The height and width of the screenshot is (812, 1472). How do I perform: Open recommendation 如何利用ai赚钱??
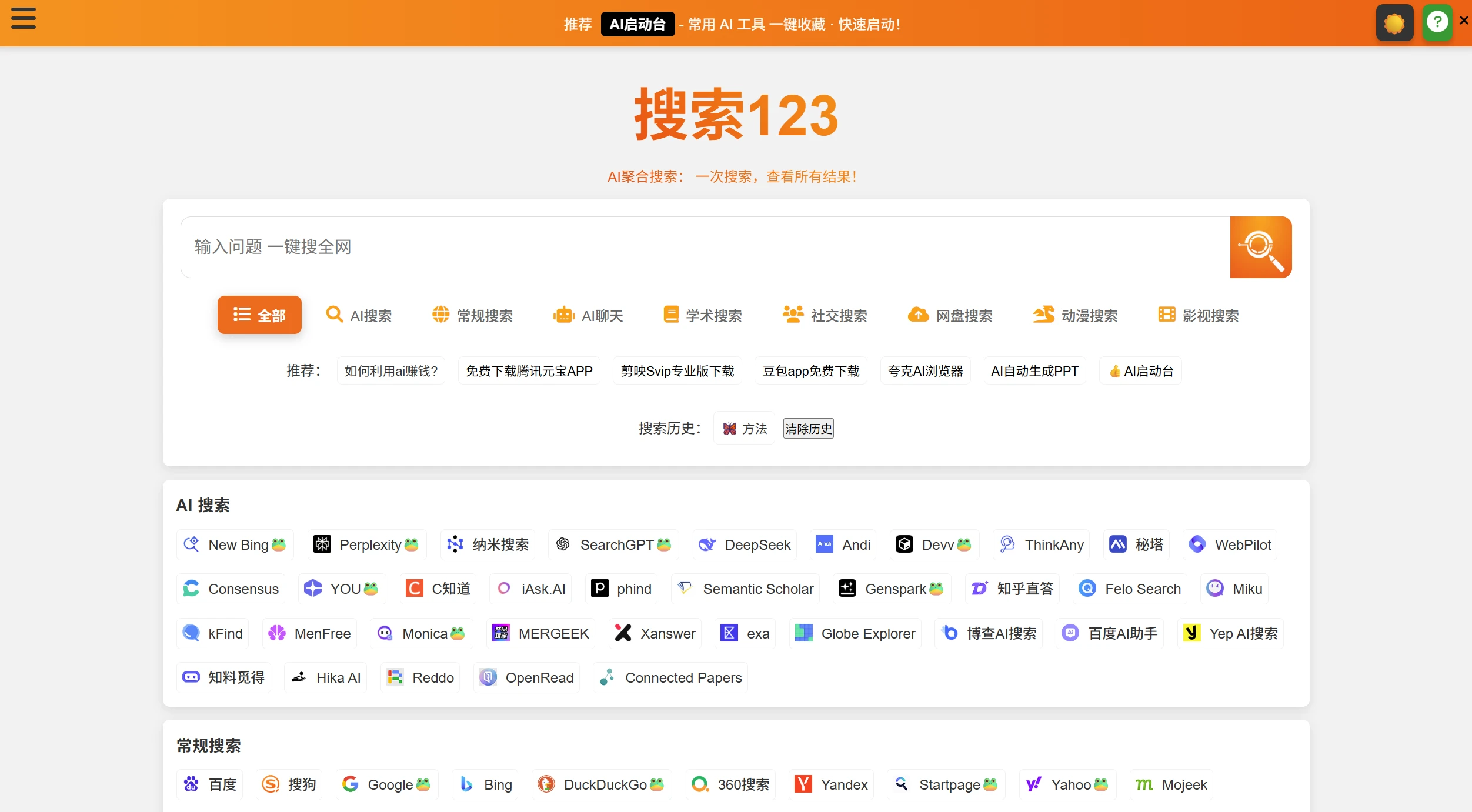(391, 371)
